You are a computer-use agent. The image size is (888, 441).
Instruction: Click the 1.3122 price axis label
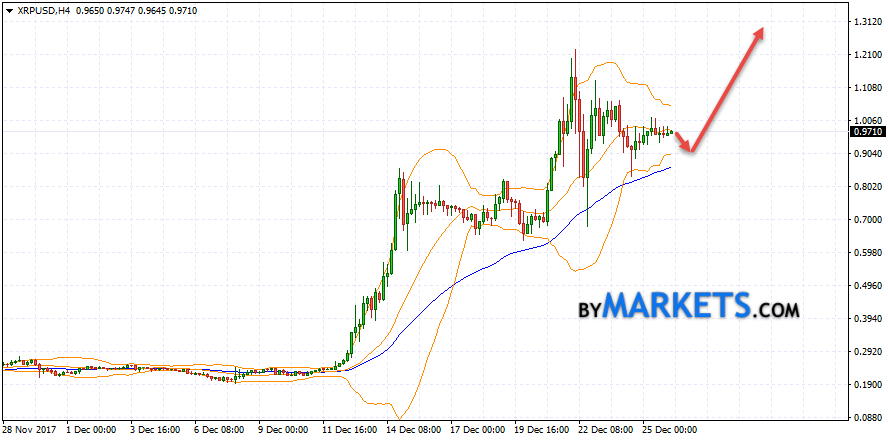866,21
